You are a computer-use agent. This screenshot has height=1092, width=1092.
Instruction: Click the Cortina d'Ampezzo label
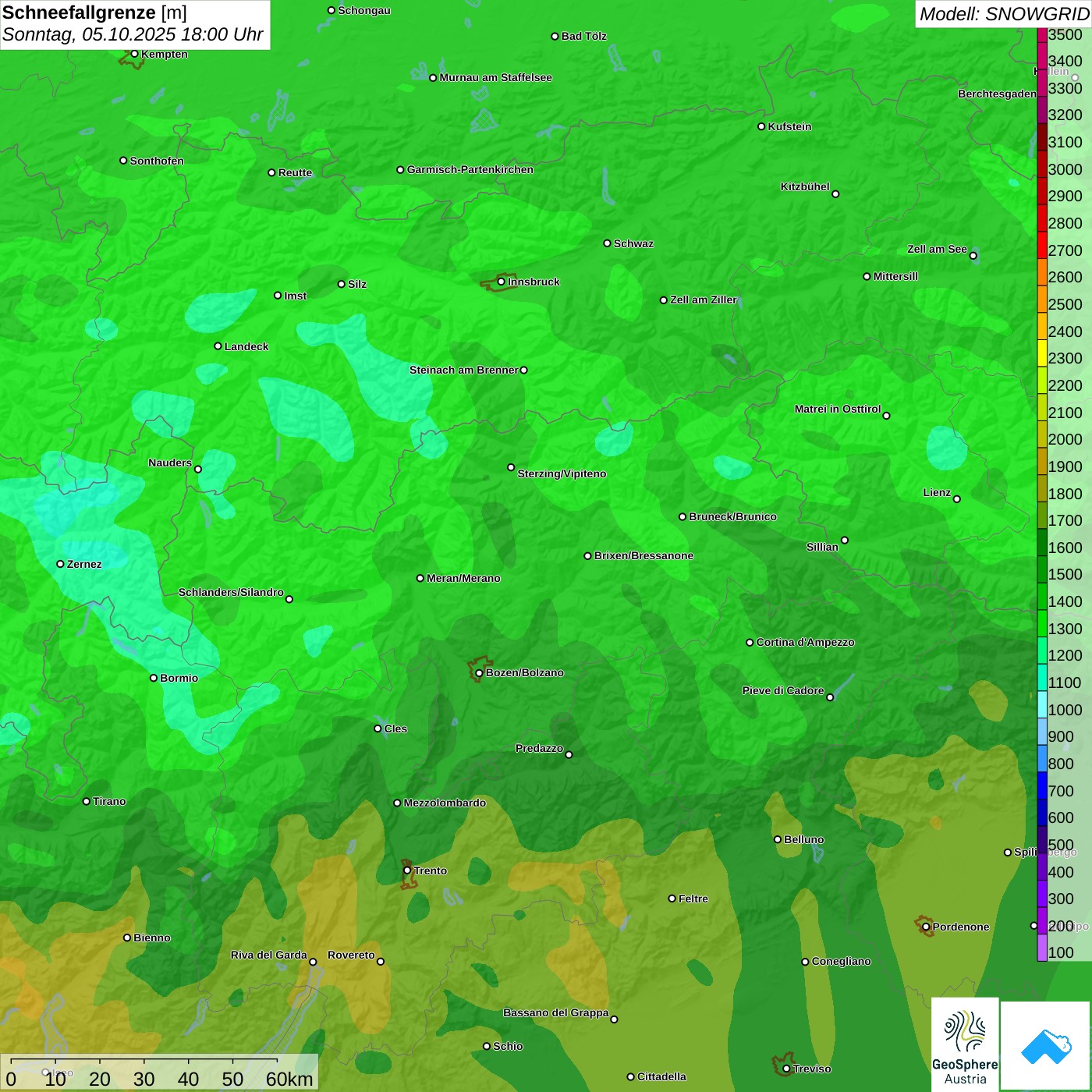(805, 642)
